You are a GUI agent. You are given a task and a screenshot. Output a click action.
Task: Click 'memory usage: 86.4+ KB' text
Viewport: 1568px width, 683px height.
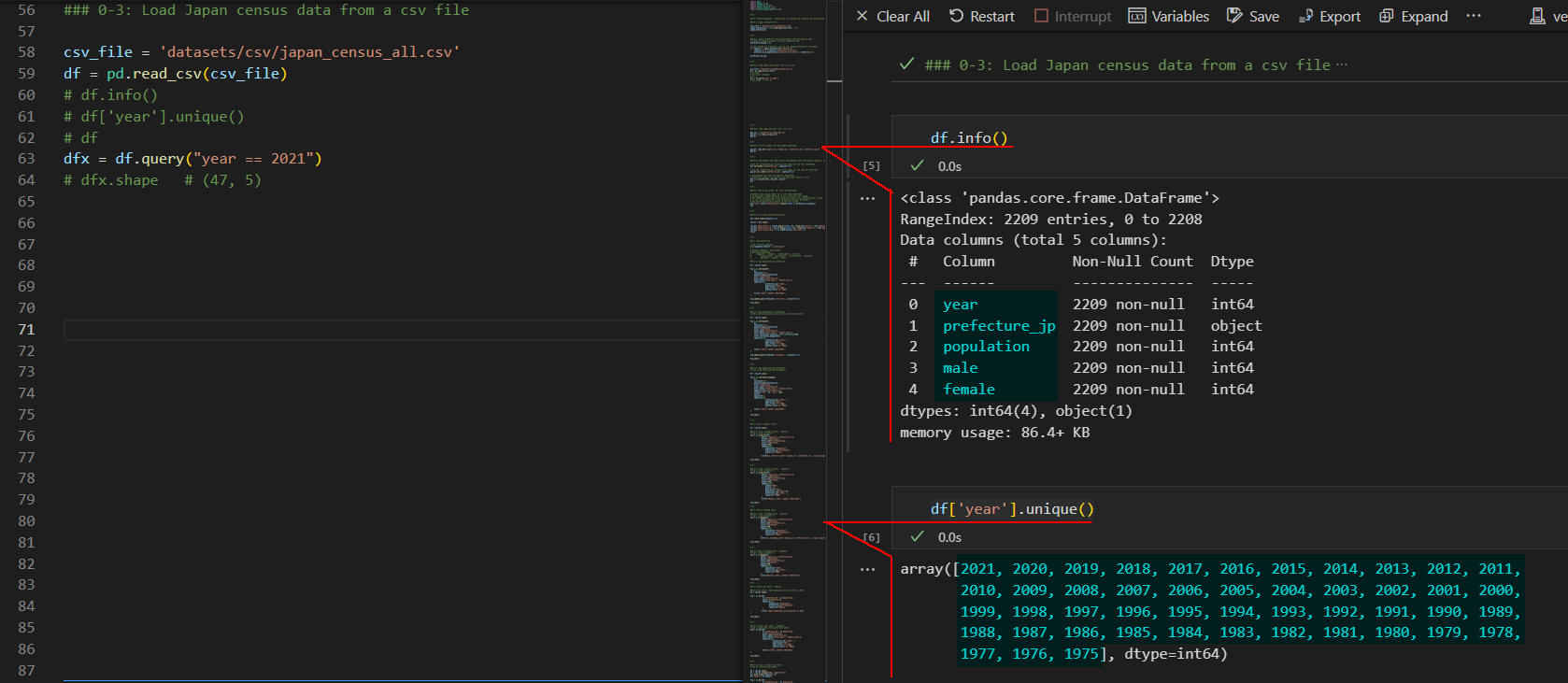(x=994, y=432)
